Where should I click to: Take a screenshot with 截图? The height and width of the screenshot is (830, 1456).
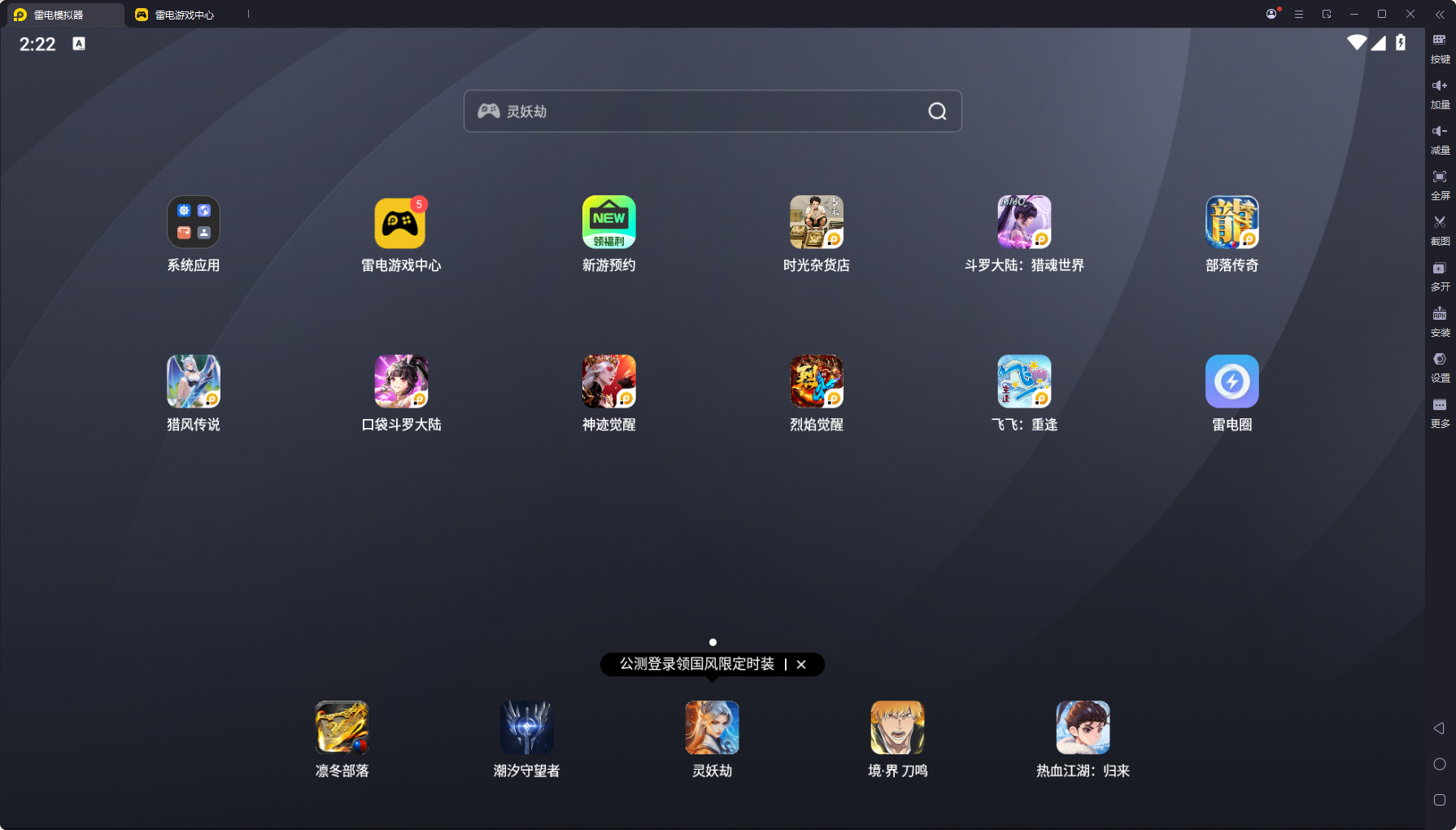pos(1440,230)
